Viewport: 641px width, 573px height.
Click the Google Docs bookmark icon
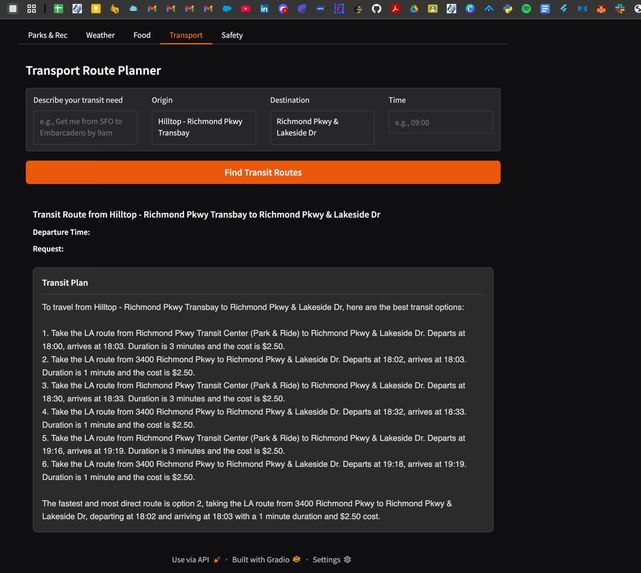[x=545, y=9]
